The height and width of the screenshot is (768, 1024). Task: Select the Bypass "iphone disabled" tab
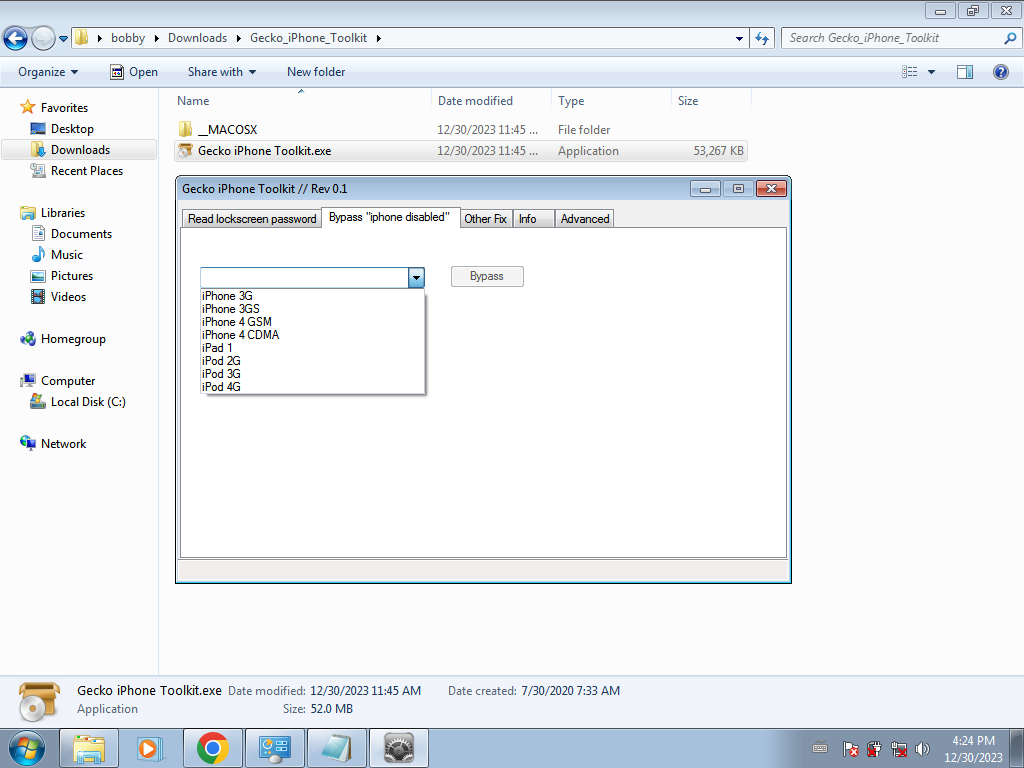point(389,217)
